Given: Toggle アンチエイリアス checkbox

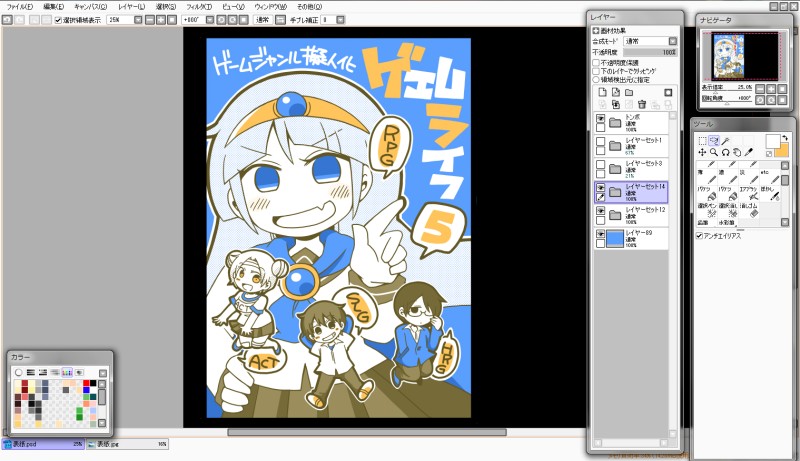Looking at the screenshot, I should coord(699,236).
